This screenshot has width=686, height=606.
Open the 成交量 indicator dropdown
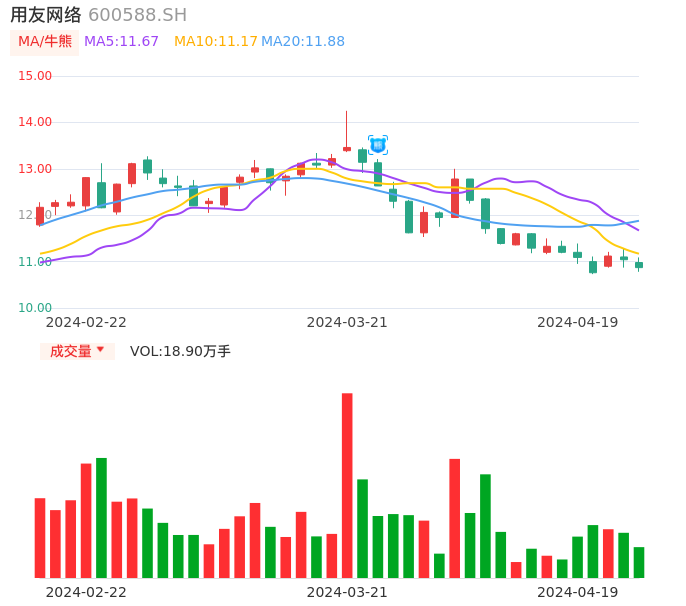[x=77, y=351]
